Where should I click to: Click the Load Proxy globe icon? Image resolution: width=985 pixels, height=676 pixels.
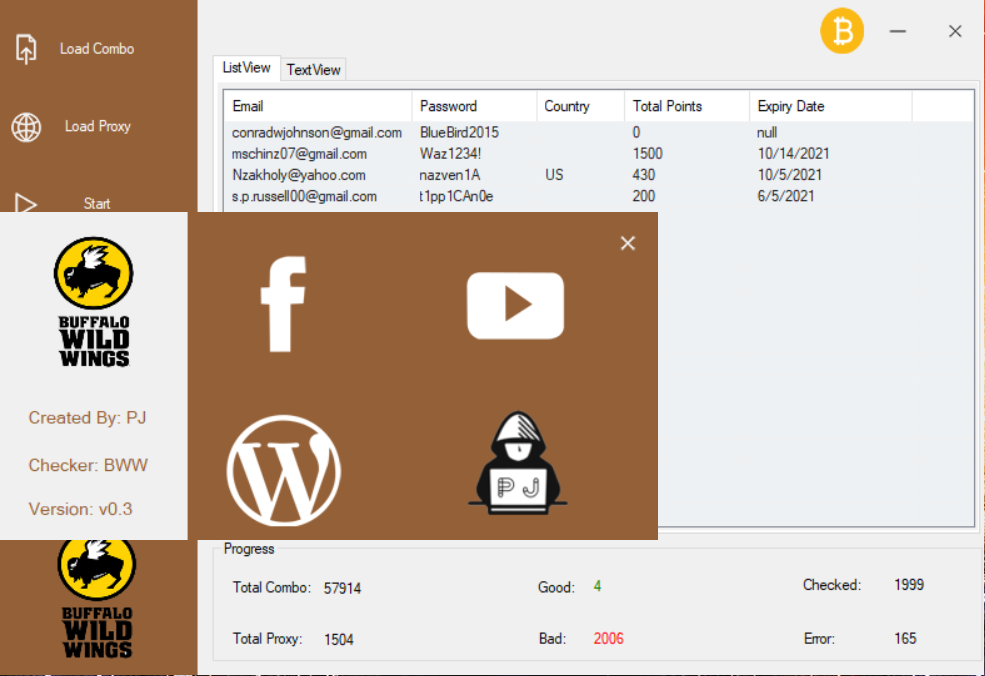(26, 127)
